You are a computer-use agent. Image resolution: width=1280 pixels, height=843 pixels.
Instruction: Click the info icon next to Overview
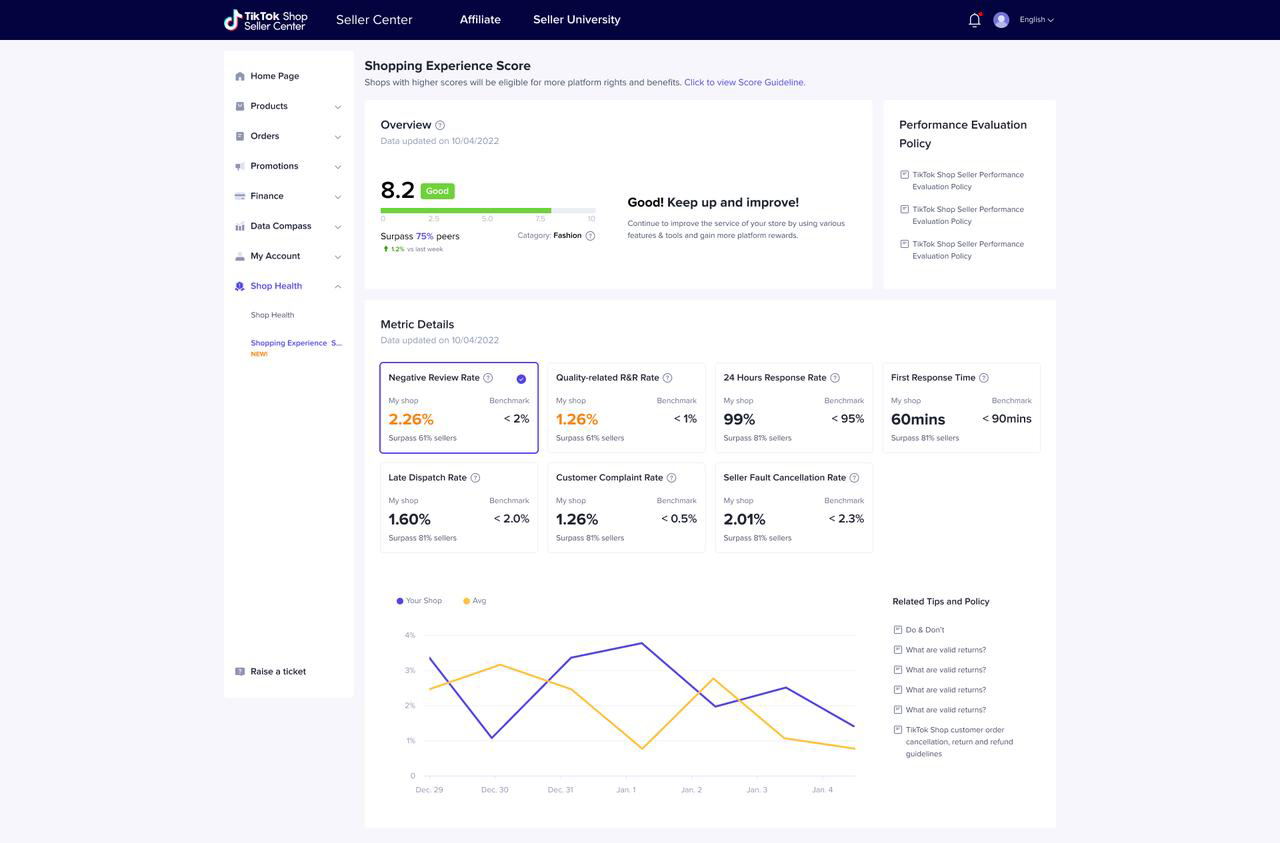[440, 125]
